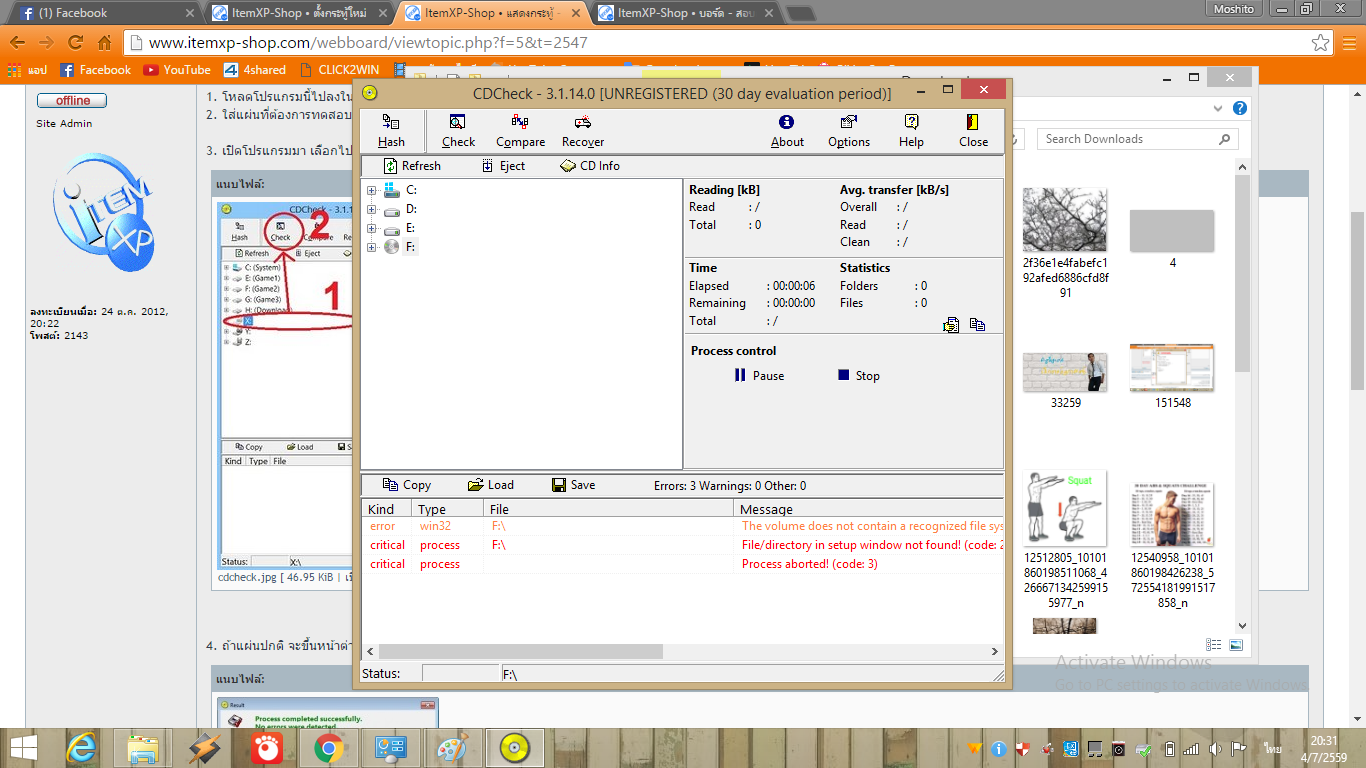1366x768 pixels.
Task: Open the Compare tool
Action: tap(520, 130)
